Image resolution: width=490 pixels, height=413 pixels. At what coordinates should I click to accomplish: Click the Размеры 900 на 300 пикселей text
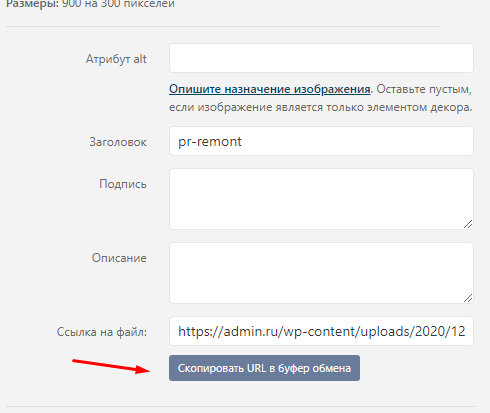click(x=90, y=4)
